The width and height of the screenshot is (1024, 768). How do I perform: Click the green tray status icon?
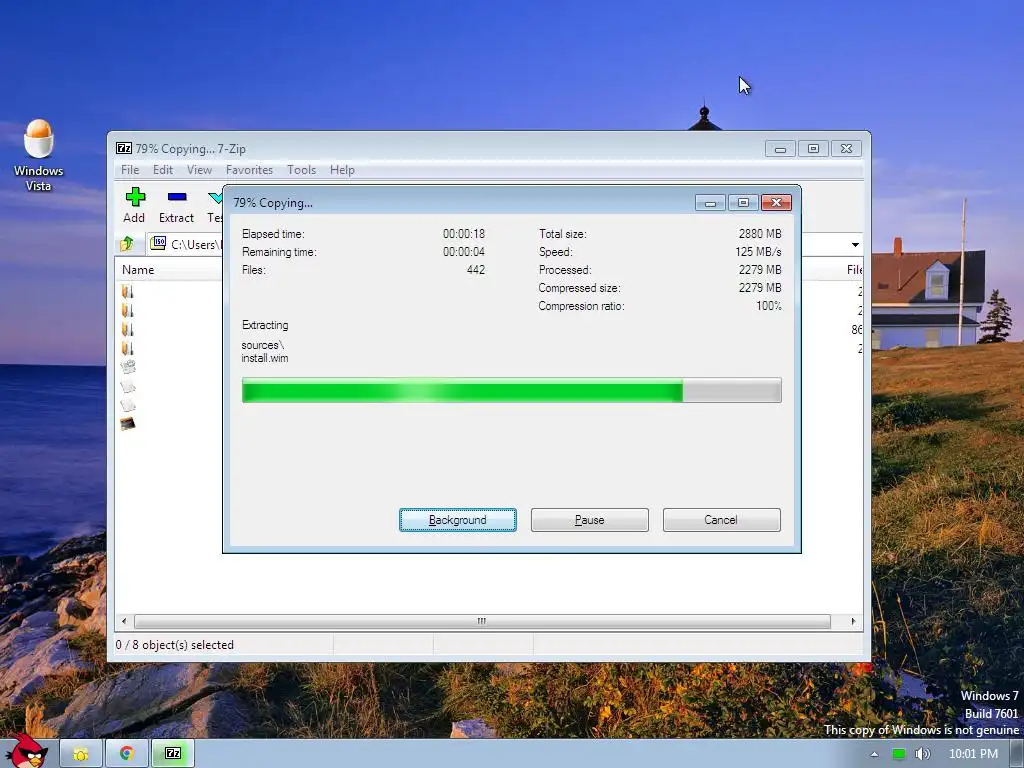click(x=899, y=754)
